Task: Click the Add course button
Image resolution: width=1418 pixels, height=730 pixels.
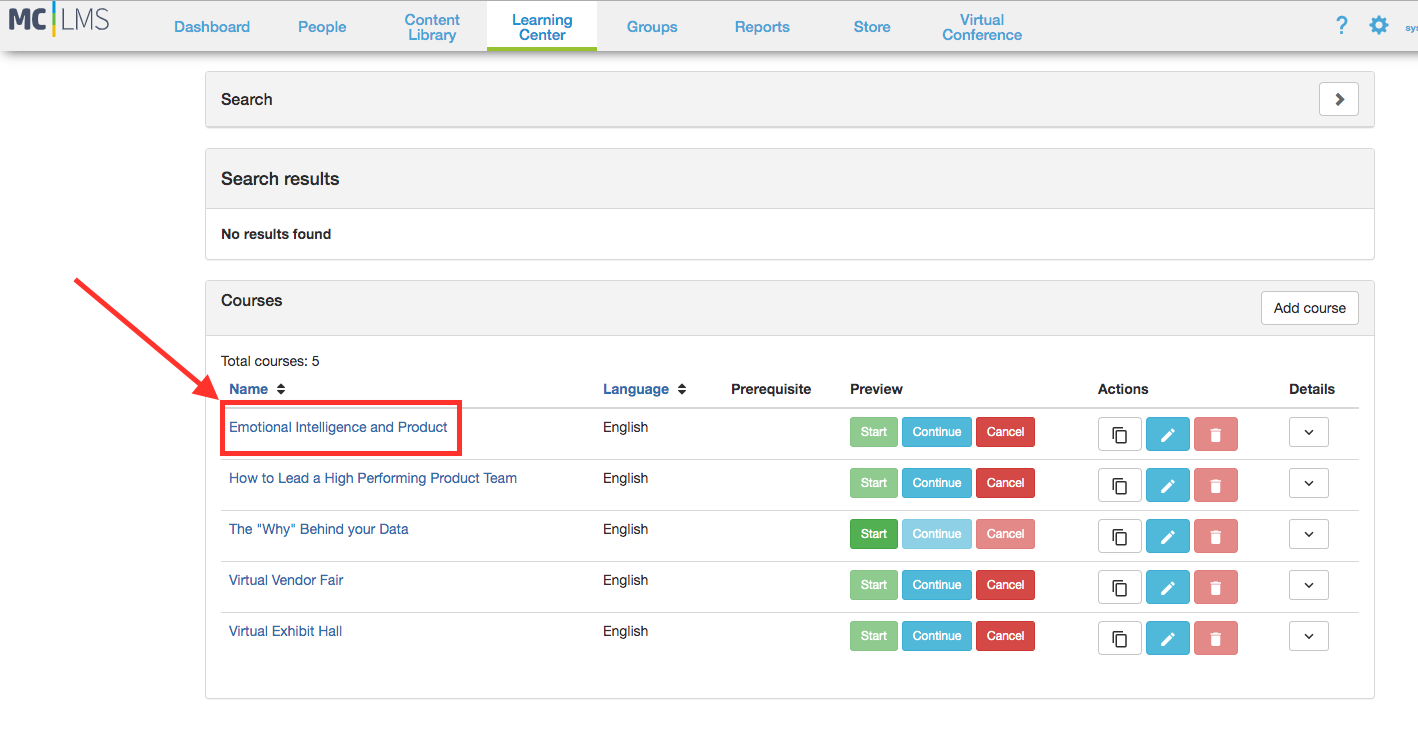Action: point(1309,308)
